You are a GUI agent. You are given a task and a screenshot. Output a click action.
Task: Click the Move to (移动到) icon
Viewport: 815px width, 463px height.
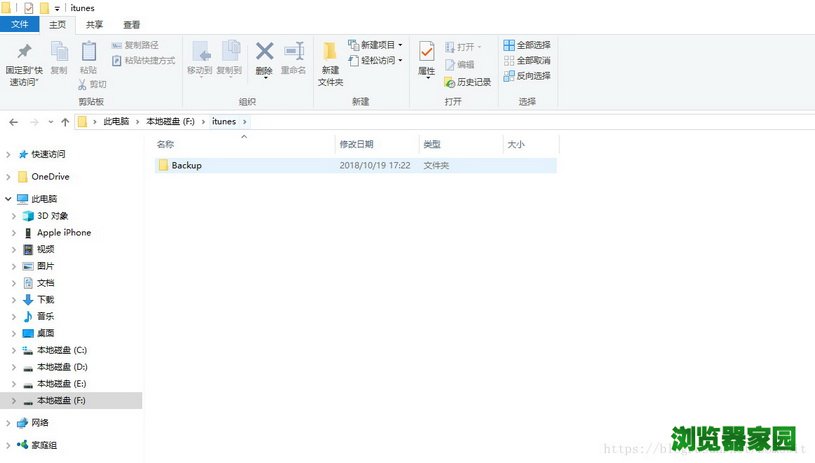(x=200, y=53)
